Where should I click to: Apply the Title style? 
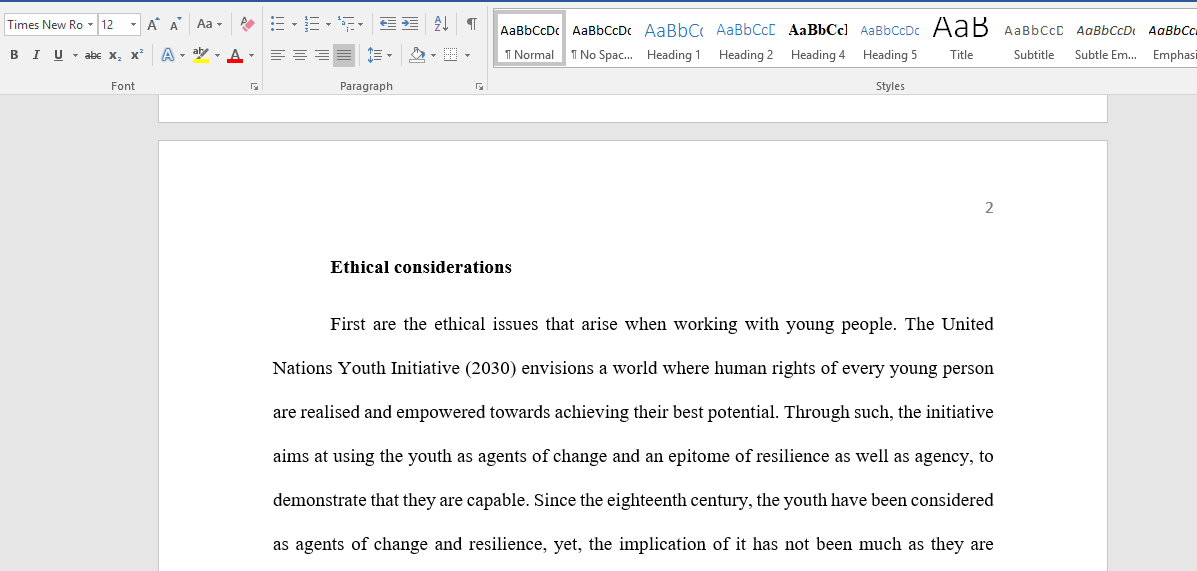(x=962, y=38)
